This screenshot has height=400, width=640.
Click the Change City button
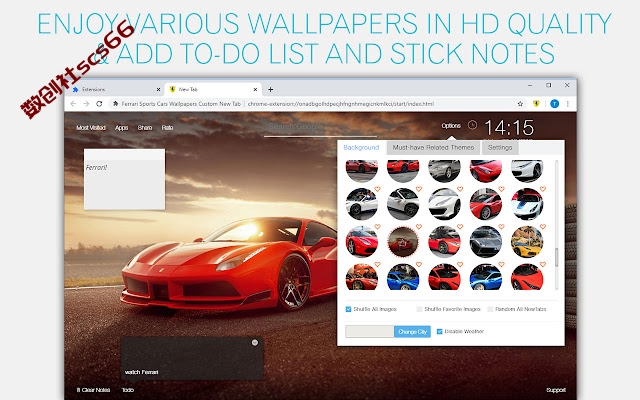pos(412,331)
